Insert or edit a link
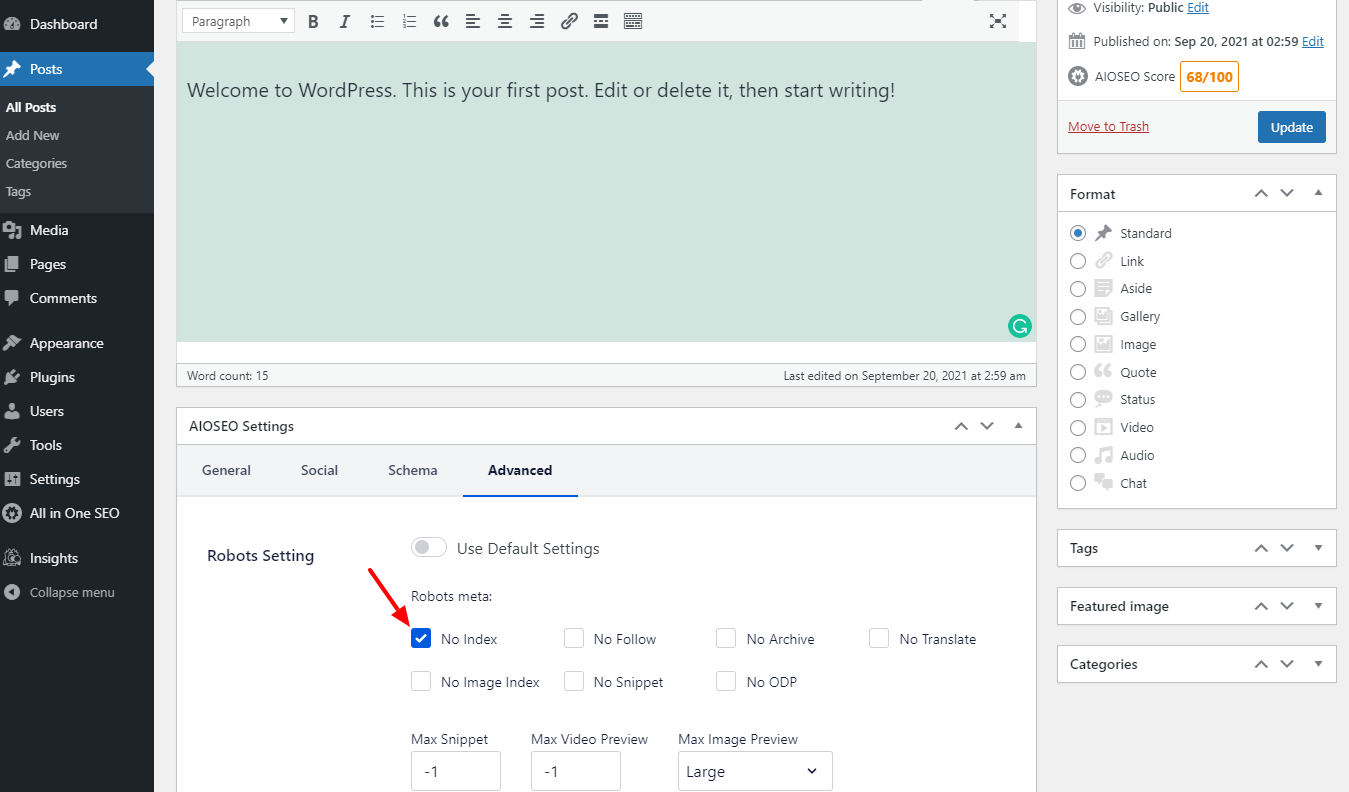This screenshot has height=792, width=1349. click(569, 21)
